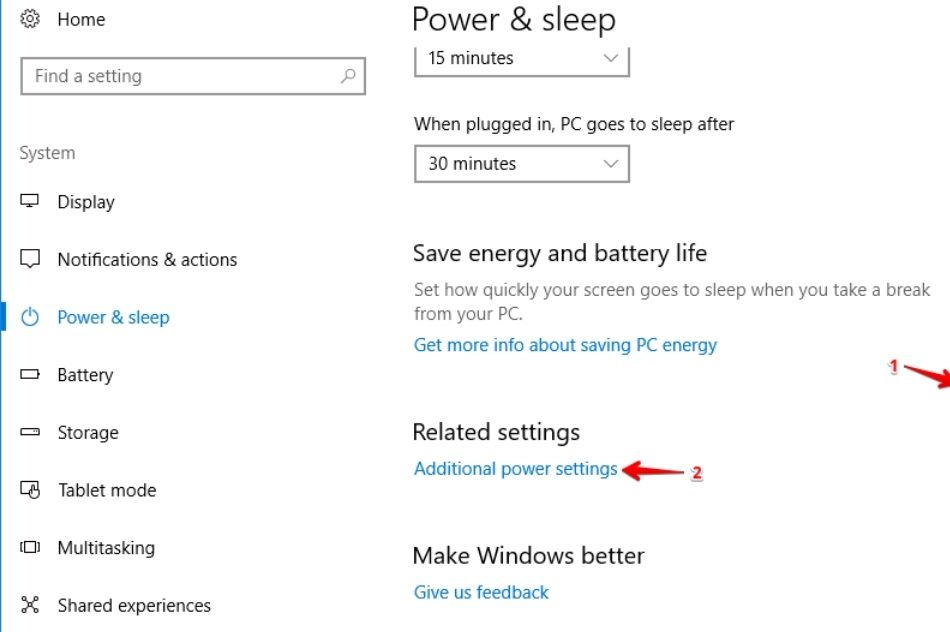Open Notifications & actions via its bell icon

(31, 259)
